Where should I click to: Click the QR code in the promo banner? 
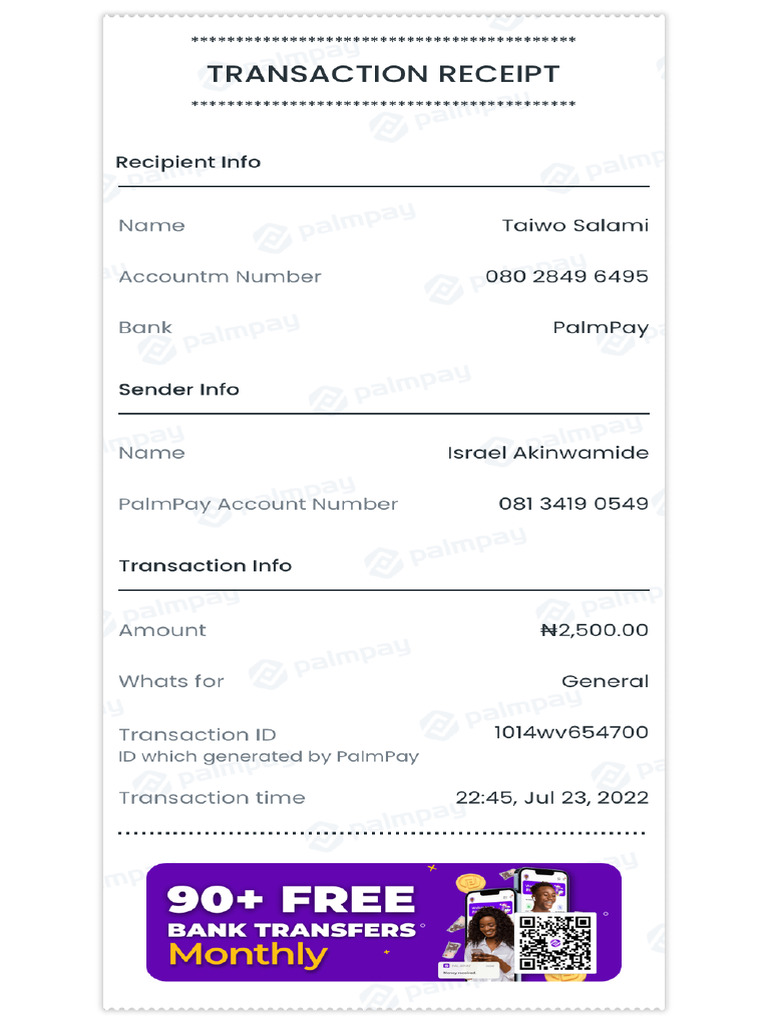tap(557, 944)
